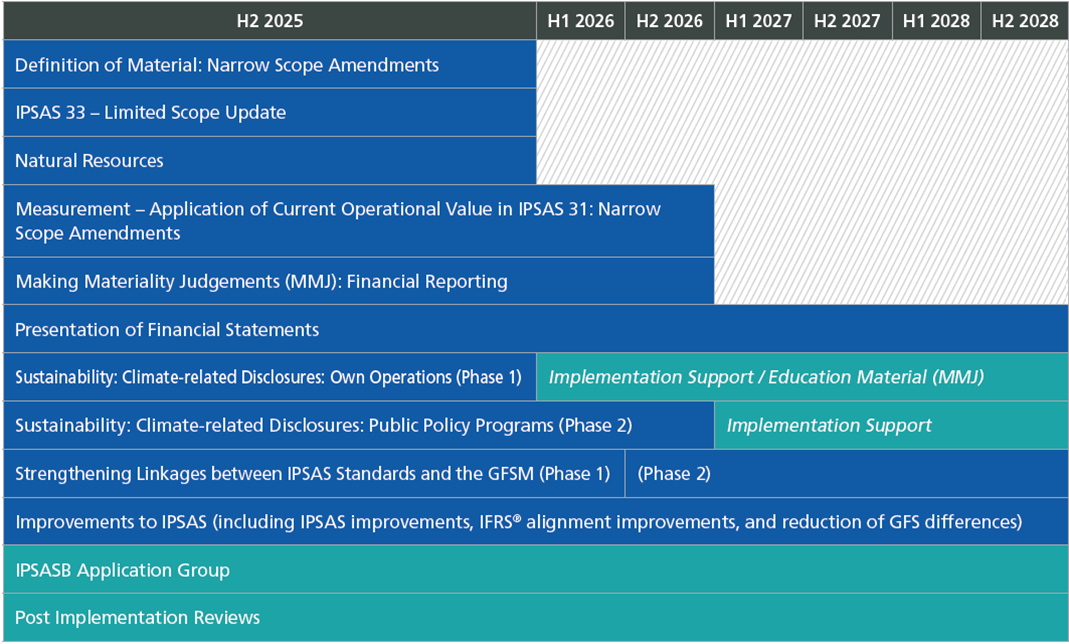Click the H2 2028 column header
The height and width of the screenshot is (644, 1069).
pyautogui.click(x=1025, y=20)
